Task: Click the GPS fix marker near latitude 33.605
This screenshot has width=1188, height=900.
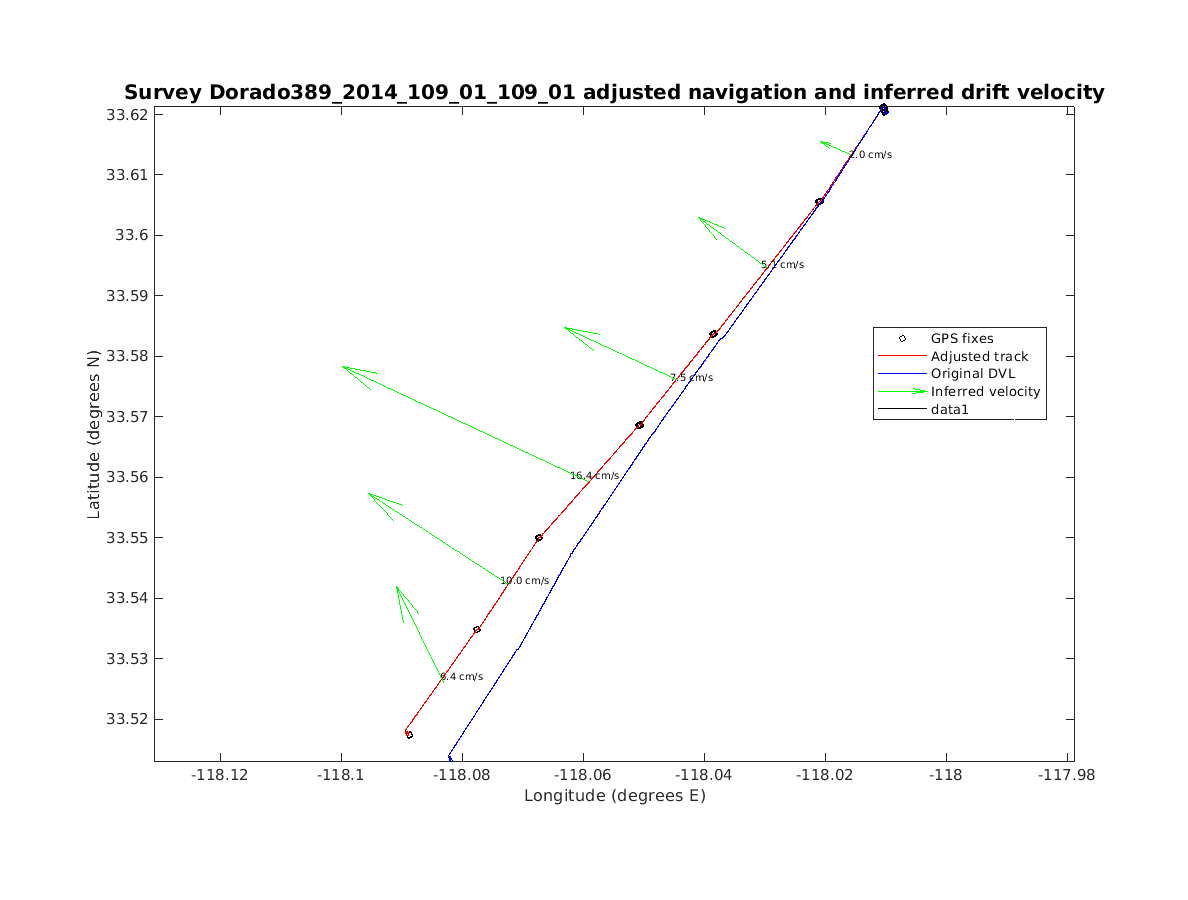Action: (819, 202)
